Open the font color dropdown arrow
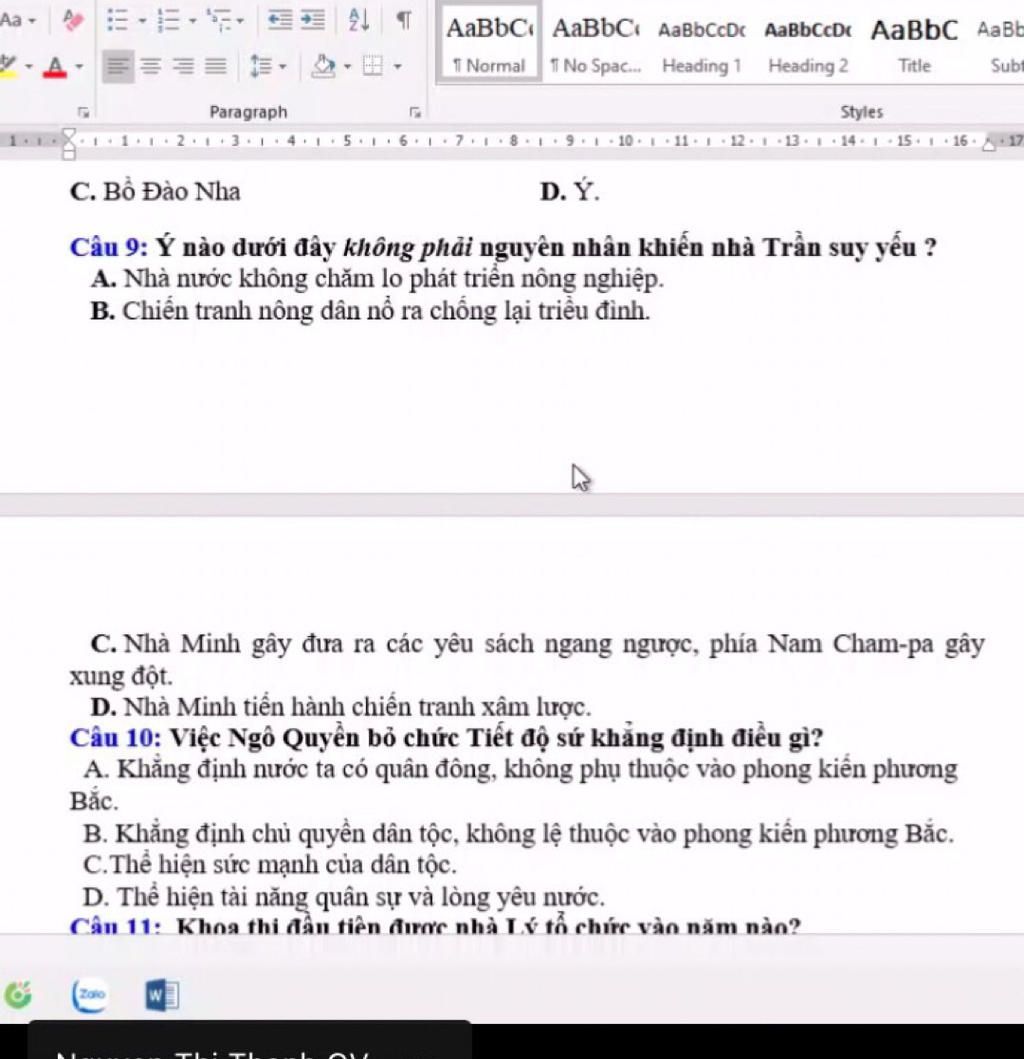 coord(79,66)
